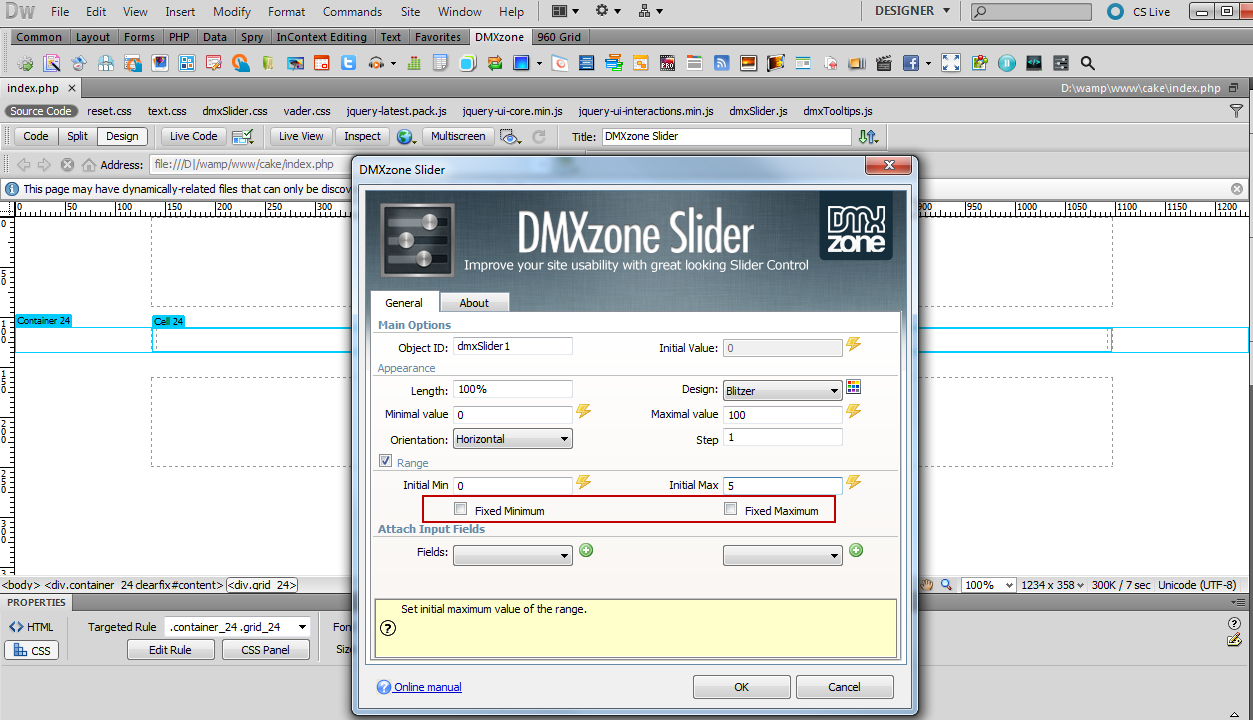Open the Targeted Rule dropdown
This screenshot has width=1253, height=720.
pos(237,627)
